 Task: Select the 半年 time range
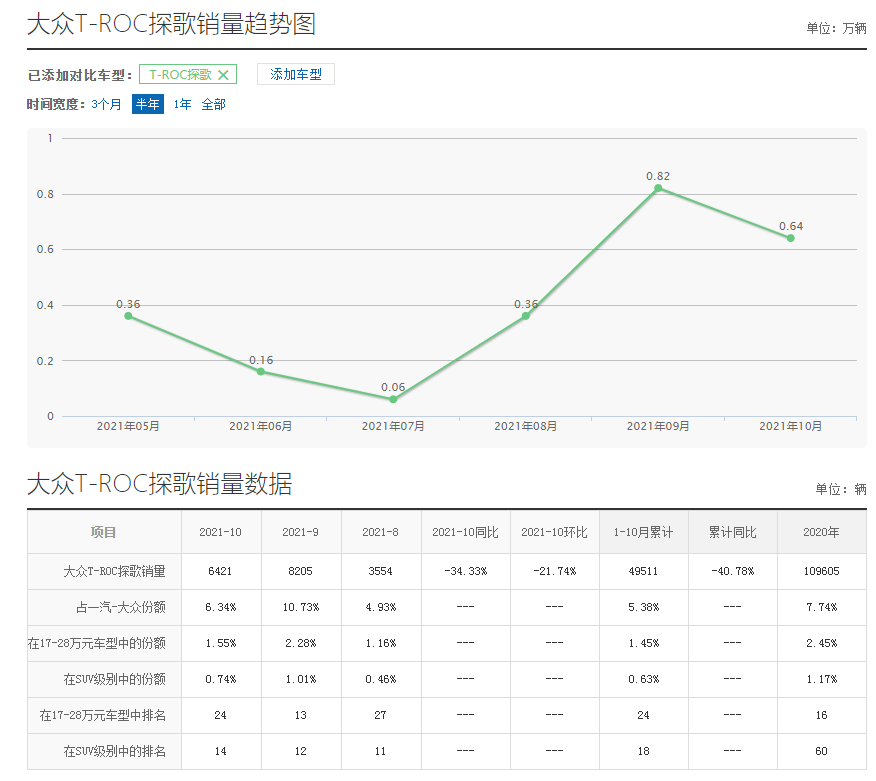coord(147,104)
